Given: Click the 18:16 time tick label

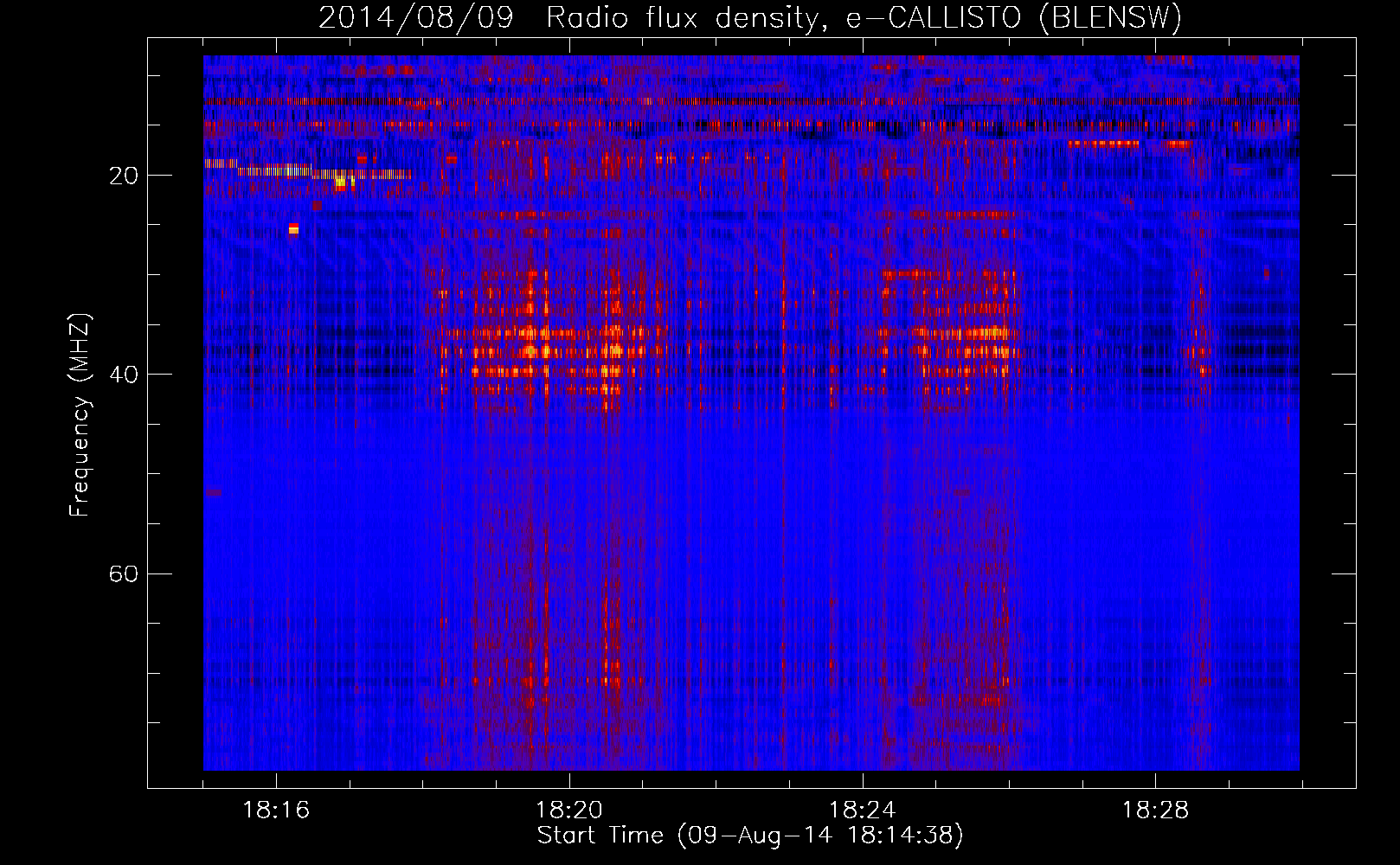Looking at the screenshot, I should coord(276,811).
